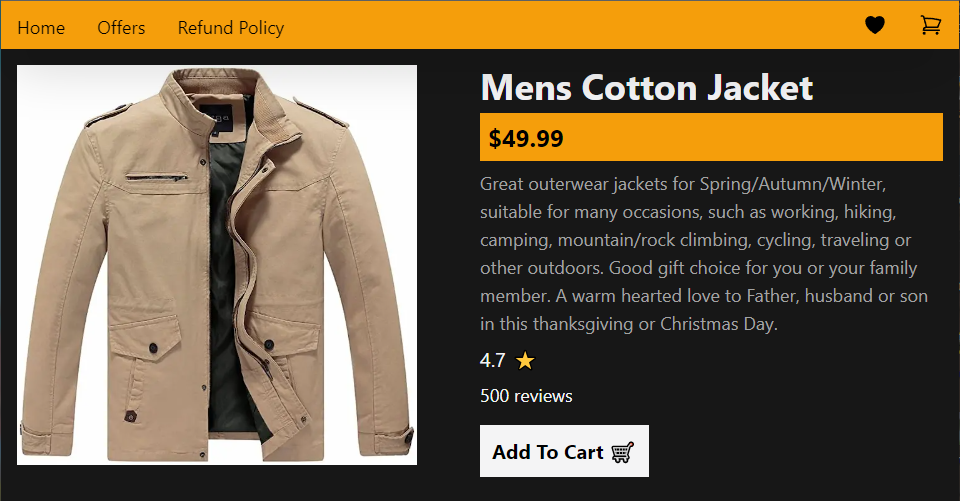Click the yellow rating star icon
Screen dimensions: 960x501
525,361
